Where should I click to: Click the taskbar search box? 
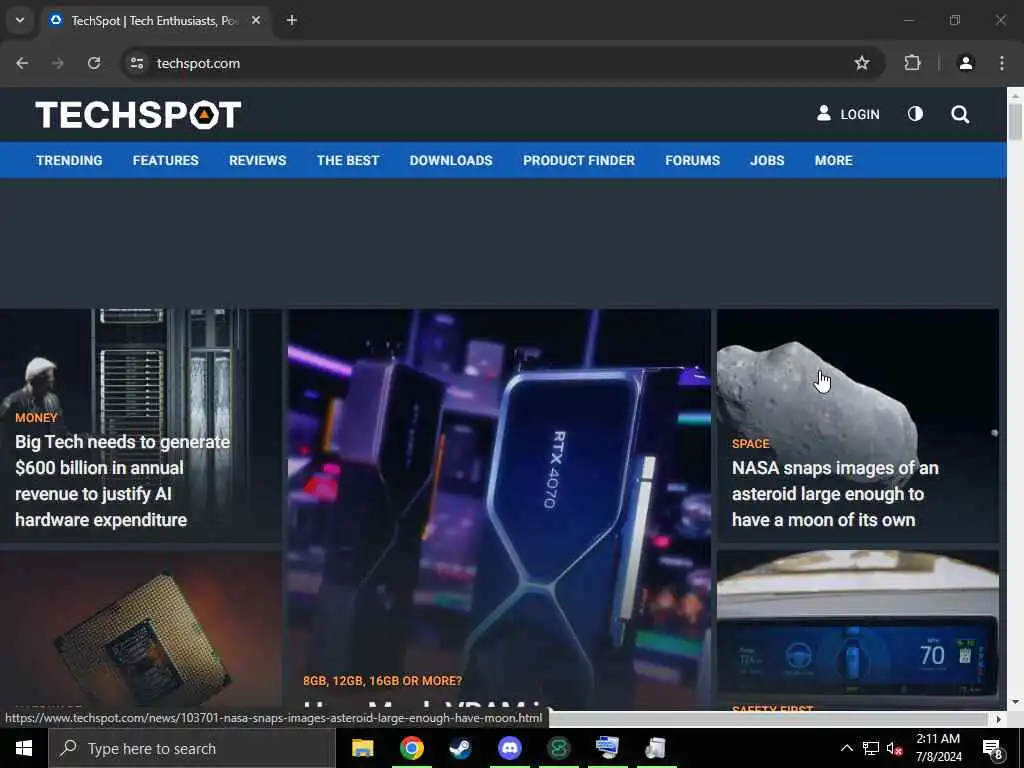pyautogui.click(x=192, y=748)
